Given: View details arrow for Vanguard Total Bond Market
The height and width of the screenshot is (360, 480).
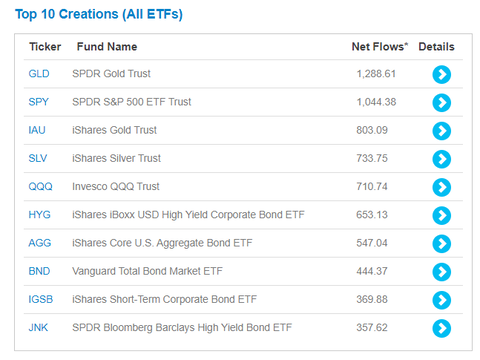Looking at the screenshot, I should point(442,272).
